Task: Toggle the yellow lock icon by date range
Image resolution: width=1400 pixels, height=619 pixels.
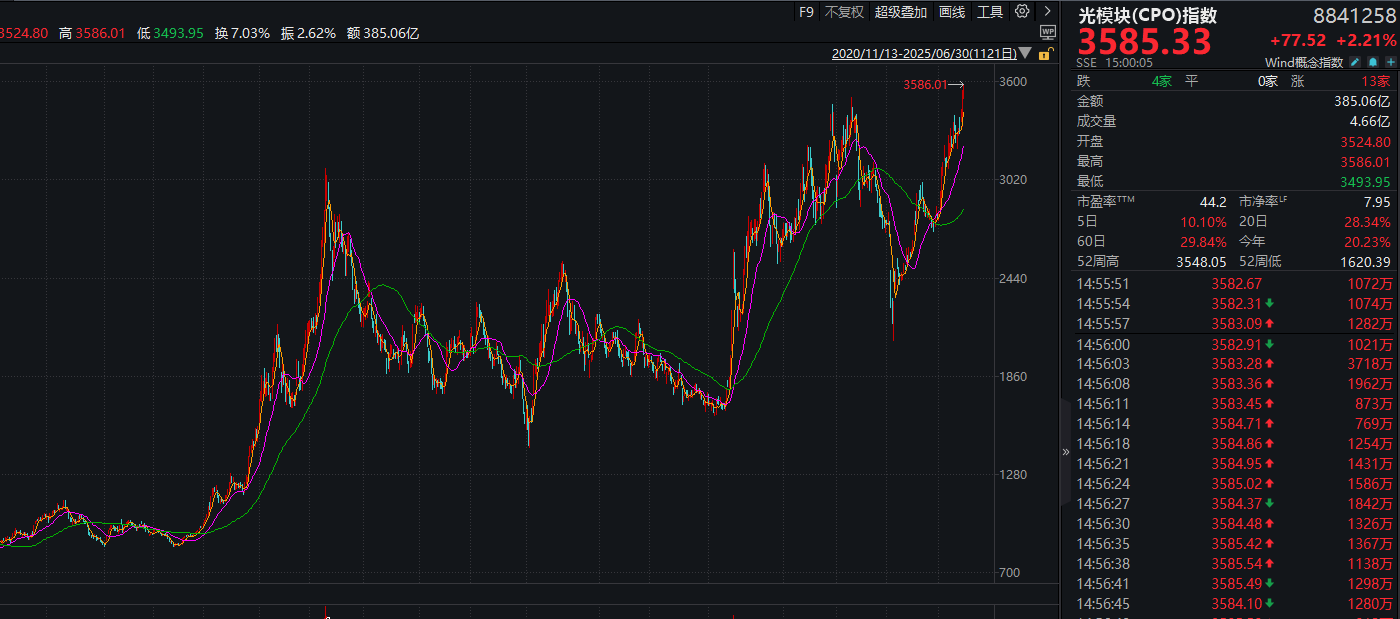Action: point(1046,54)
